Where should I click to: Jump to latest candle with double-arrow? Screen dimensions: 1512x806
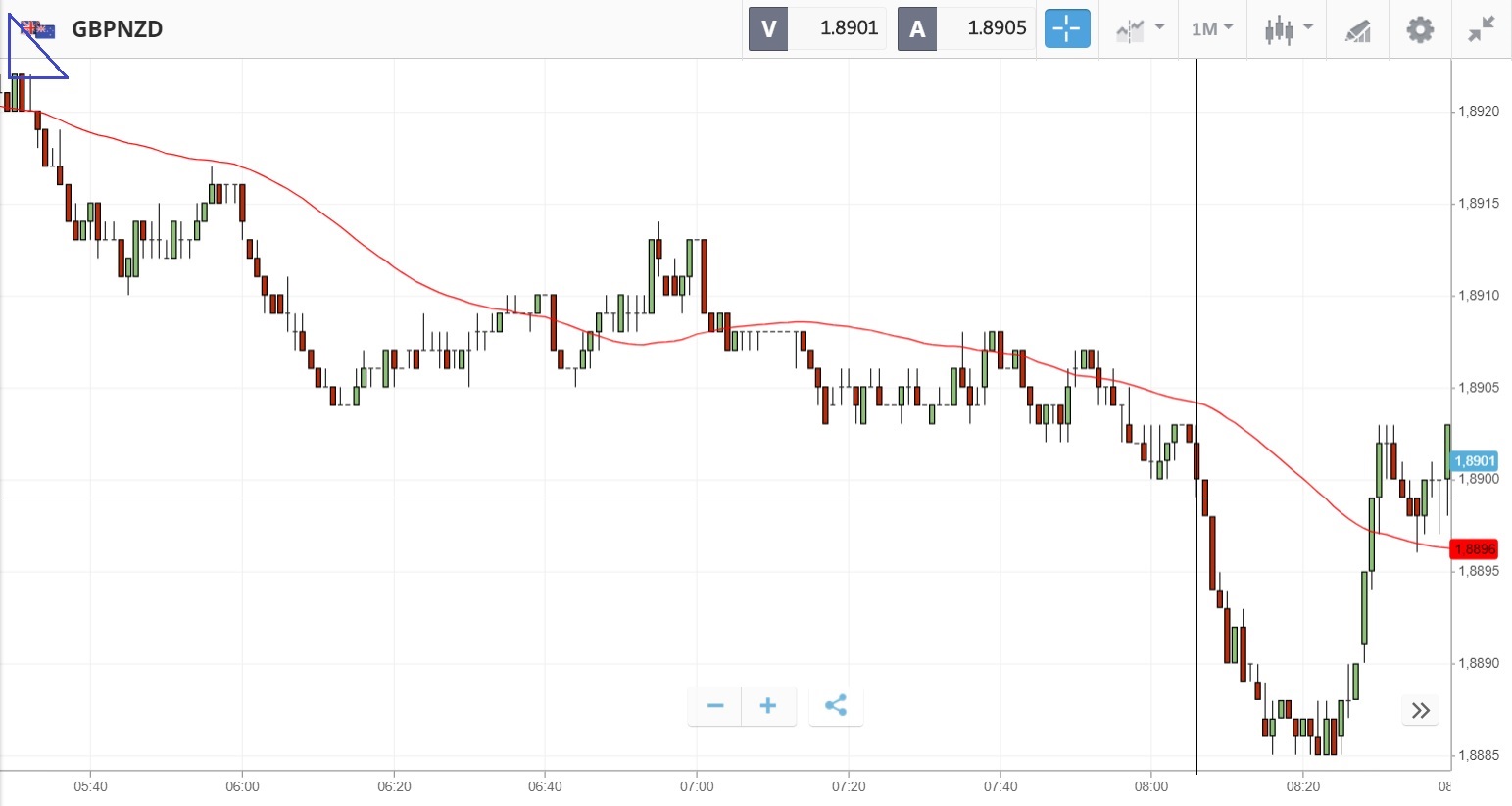[1421, 710]
